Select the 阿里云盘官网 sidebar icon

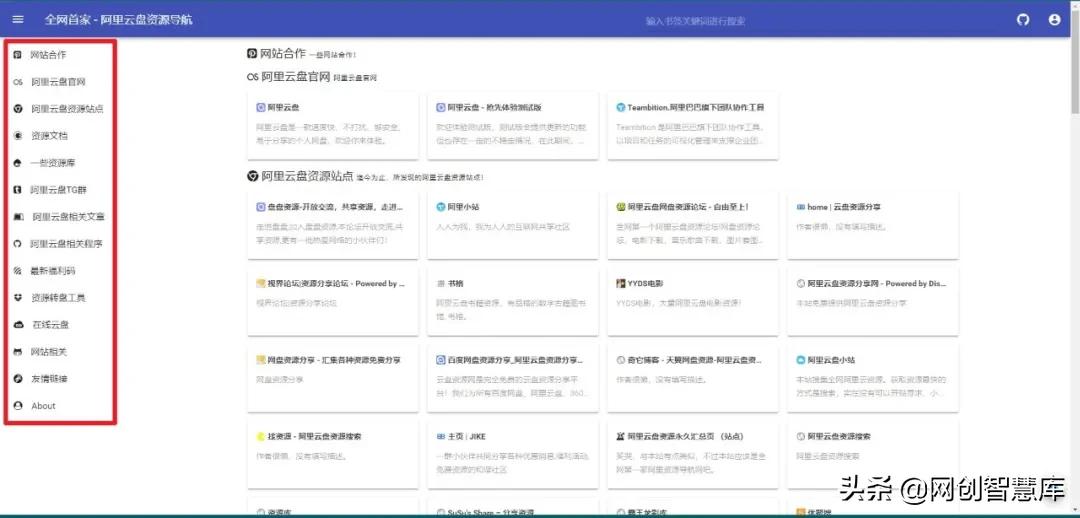pos(18,82)
